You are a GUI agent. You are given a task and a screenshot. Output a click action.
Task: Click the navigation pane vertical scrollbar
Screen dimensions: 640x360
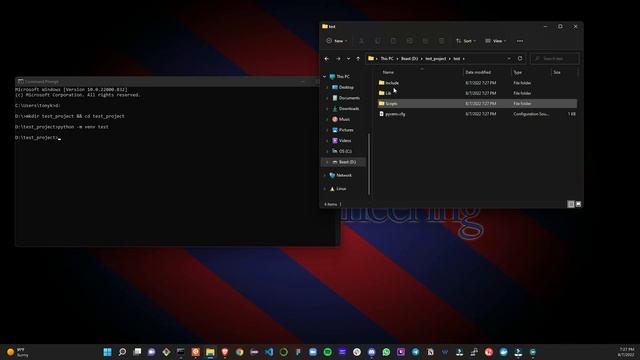click(369, 163)
